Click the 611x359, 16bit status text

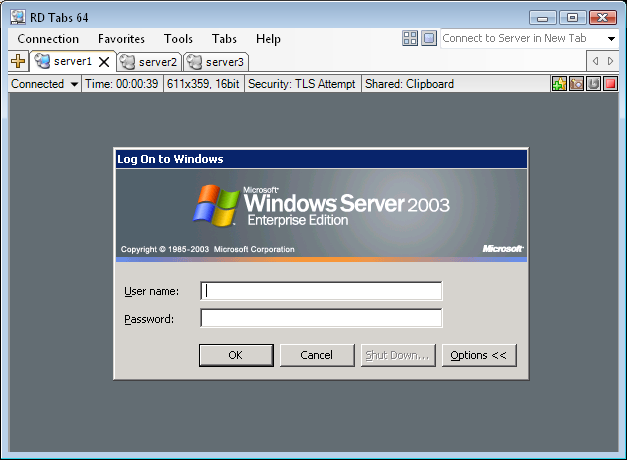(x=203, y=84)
